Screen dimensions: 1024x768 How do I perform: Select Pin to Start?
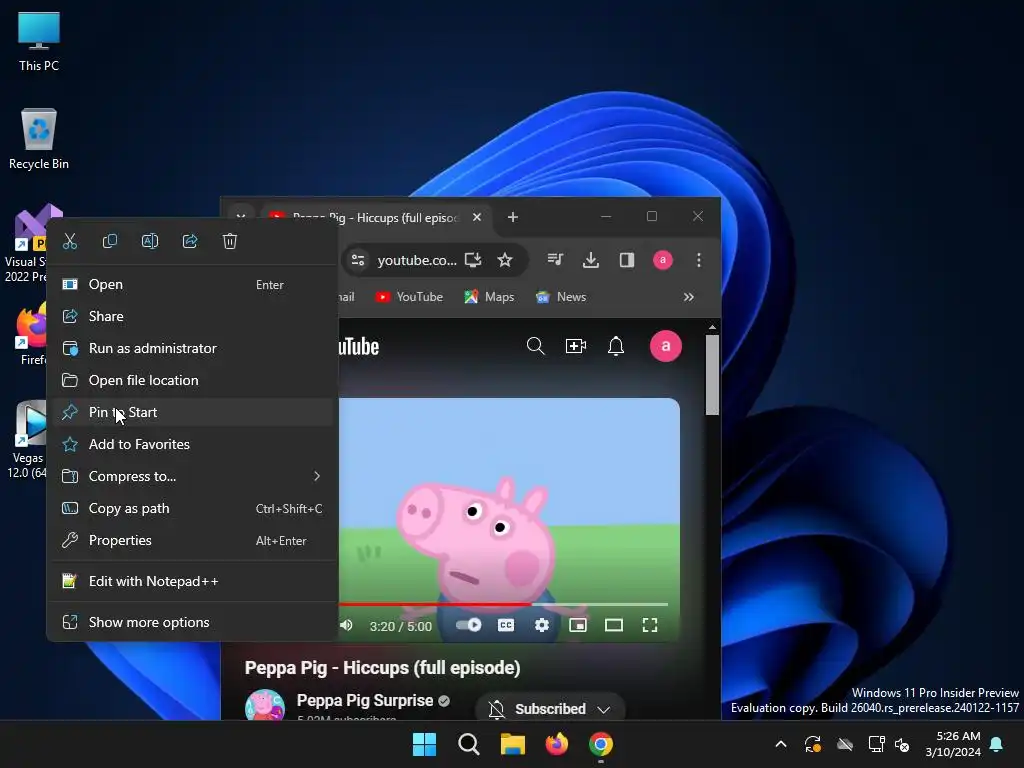click(193, 413)
